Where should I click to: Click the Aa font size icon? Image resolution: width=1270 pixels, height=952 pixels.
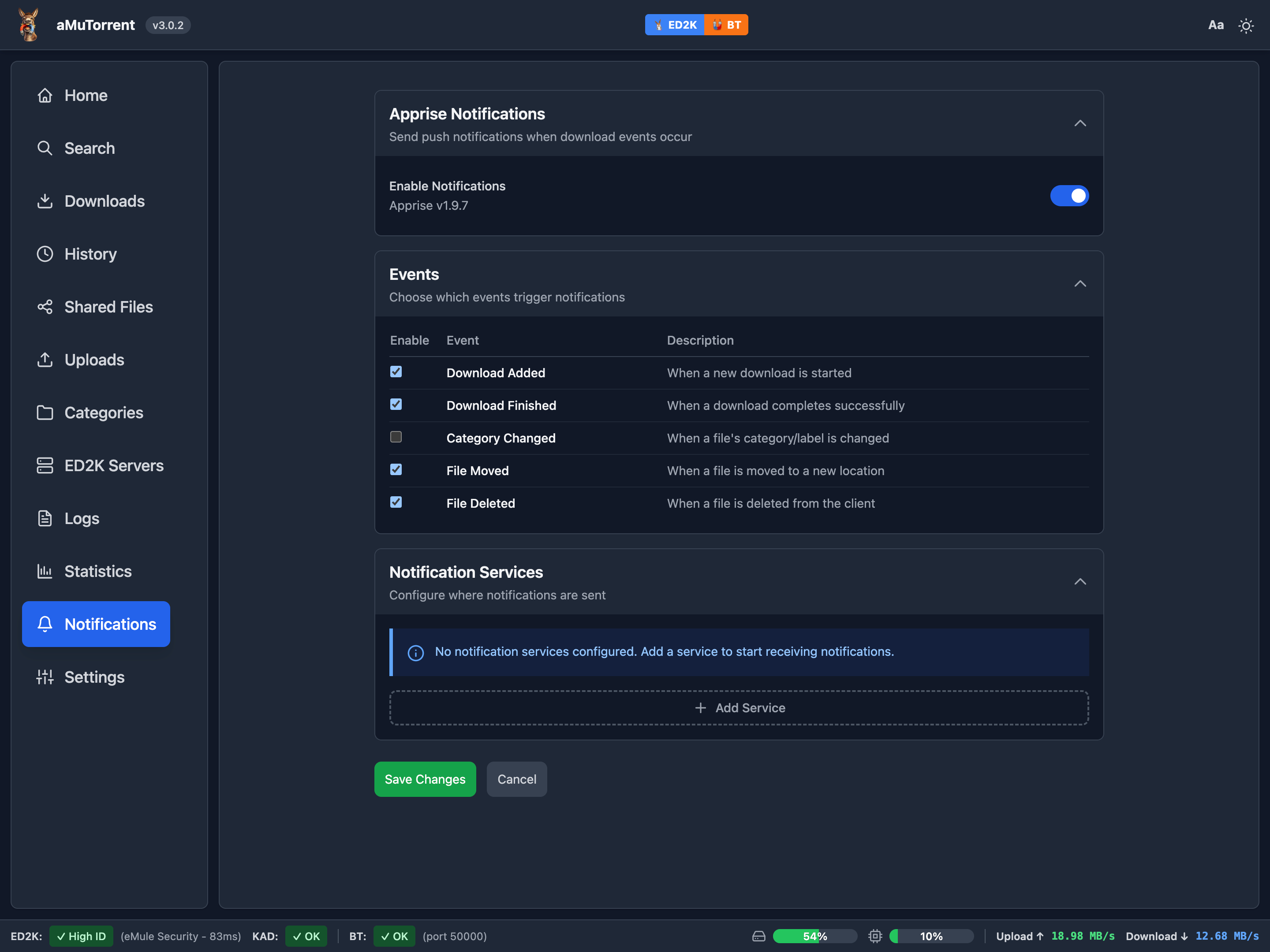(1215, 25)
